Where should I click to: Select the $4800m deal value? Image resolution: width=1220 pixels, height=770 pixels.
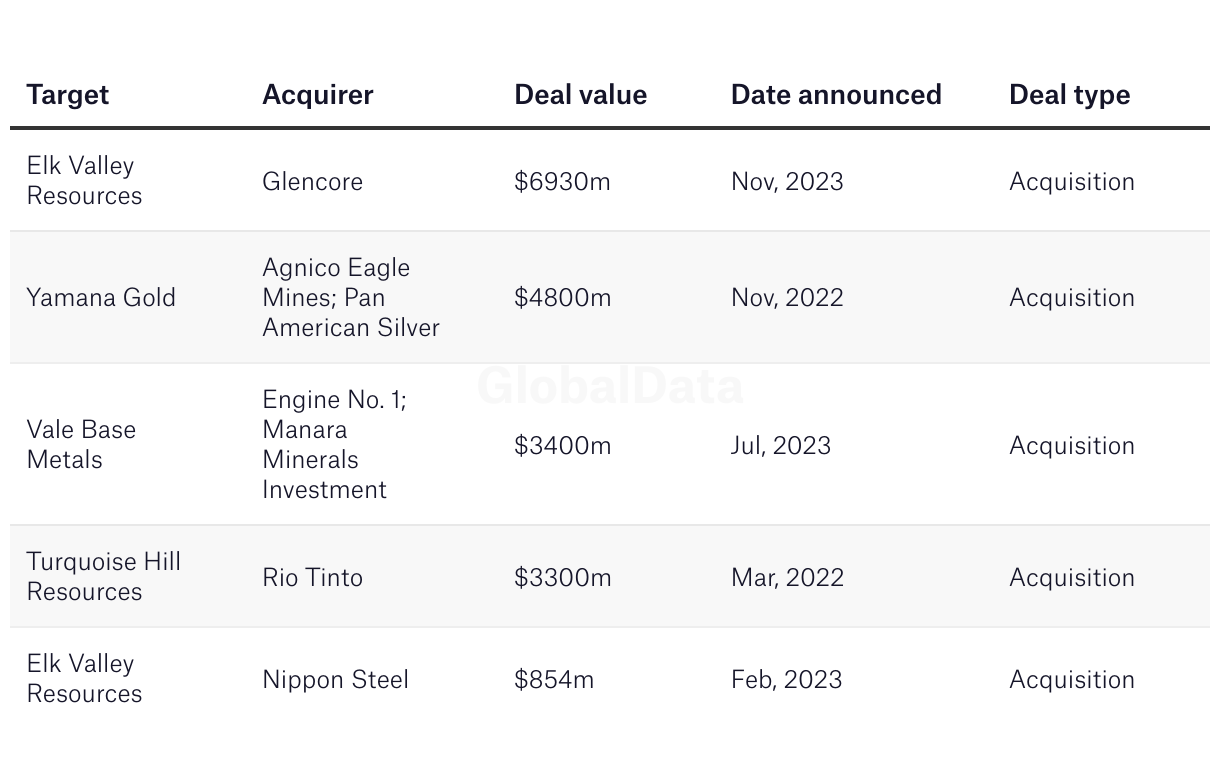point(563,297)
